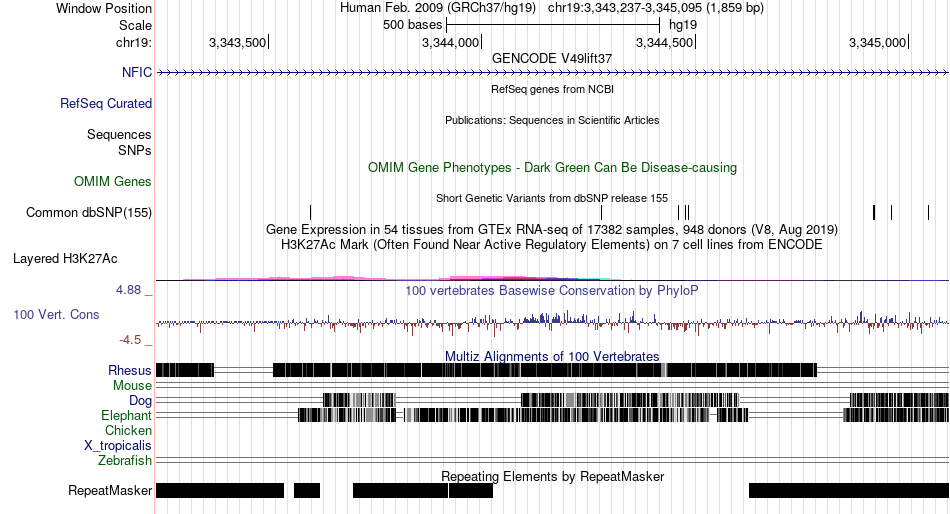The image size is (950, 514).
Task: Click the Layered H3K27Ac track label
Action: pyautogui.click(x=65, y=259)
